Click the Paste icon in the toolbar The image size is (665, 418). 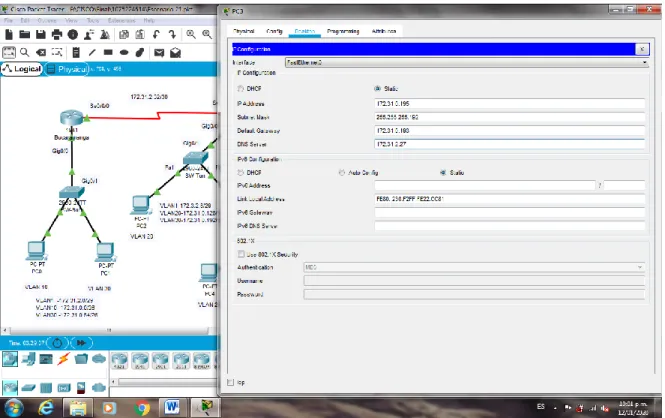pyautogui.click(x=140, y=34)
